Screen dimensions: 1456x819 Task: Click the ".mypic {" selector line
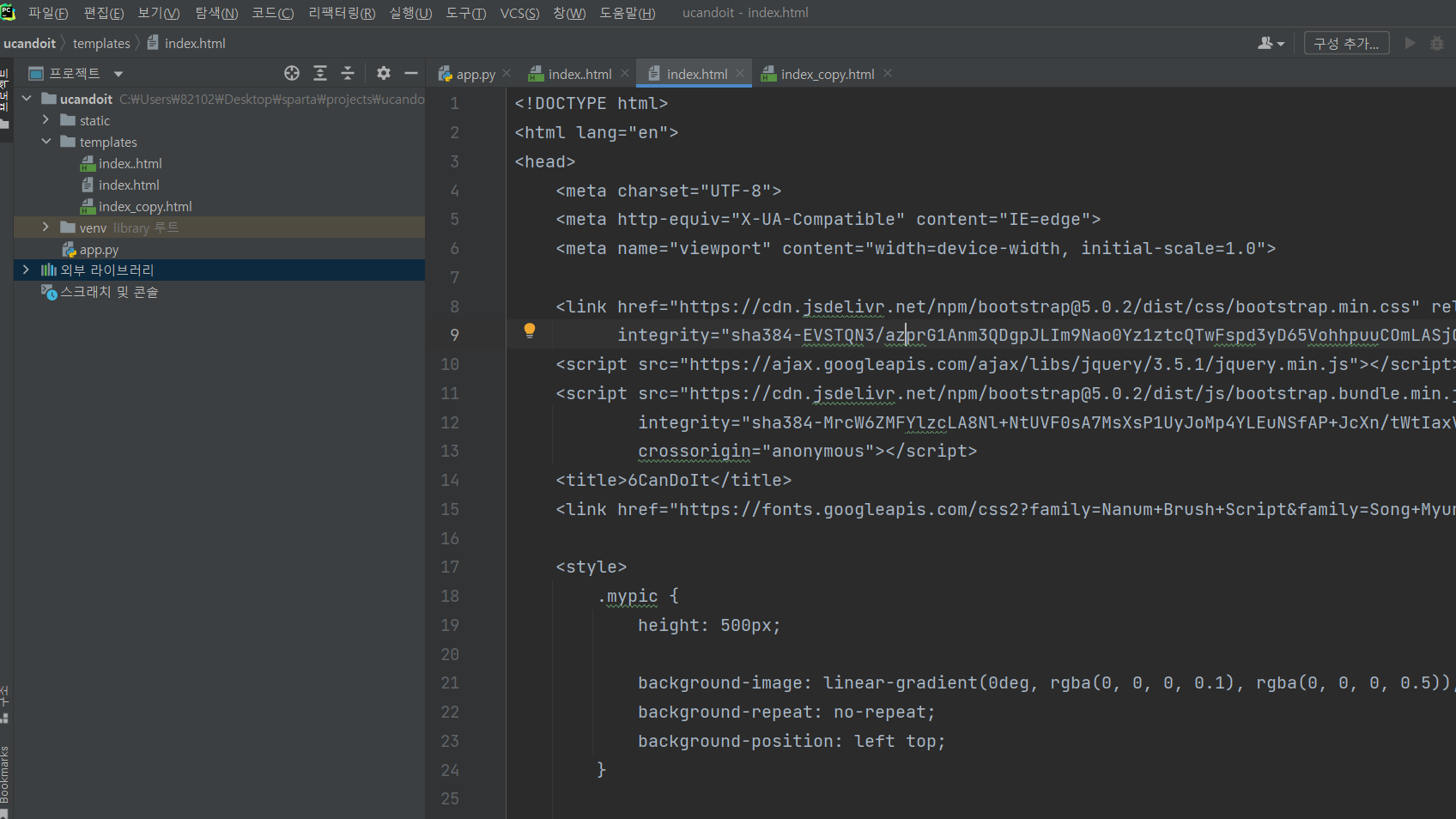638,596
